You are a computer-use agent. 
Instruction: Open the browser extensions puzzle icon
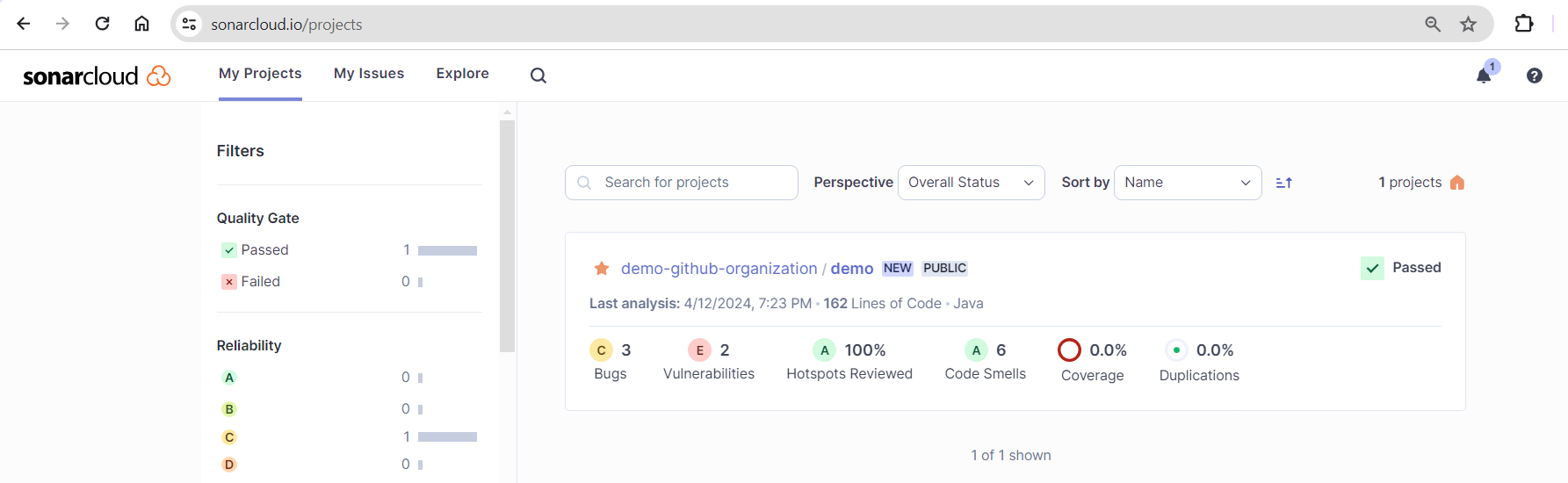click(x=1524, y=24)
